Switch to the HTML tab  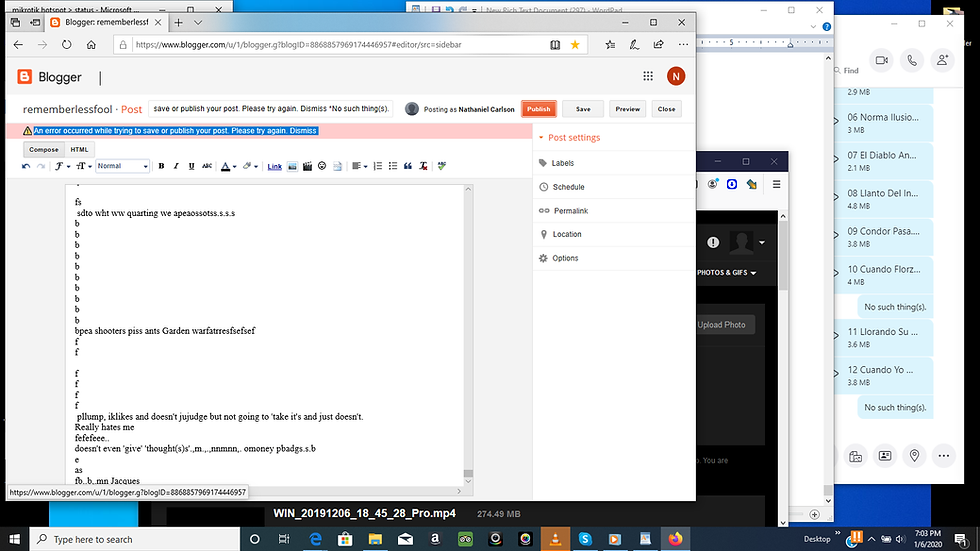(79, 150)
